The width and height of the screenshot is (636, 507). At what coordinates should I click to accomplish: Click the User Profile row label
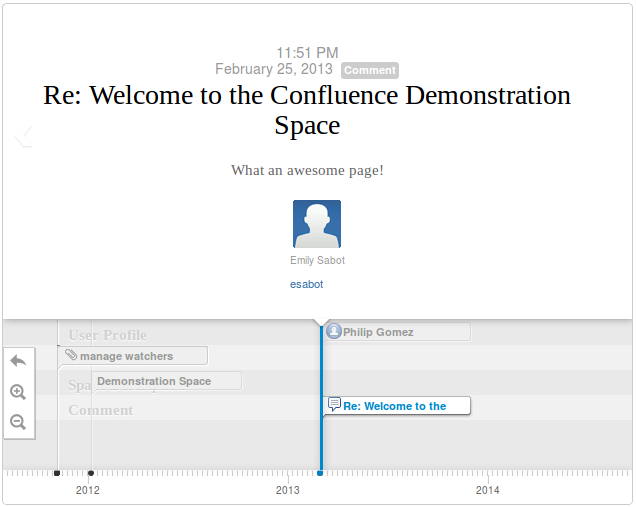click(107, 335)
